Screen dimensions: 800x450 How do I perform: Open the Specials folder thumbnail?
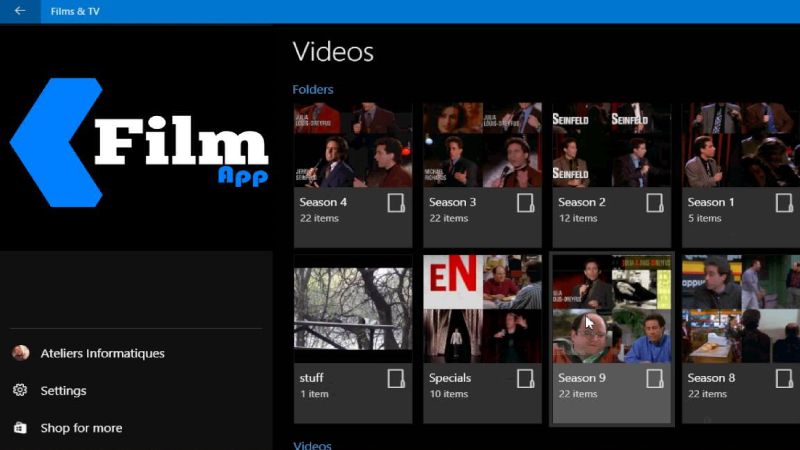tap(483, 309)
